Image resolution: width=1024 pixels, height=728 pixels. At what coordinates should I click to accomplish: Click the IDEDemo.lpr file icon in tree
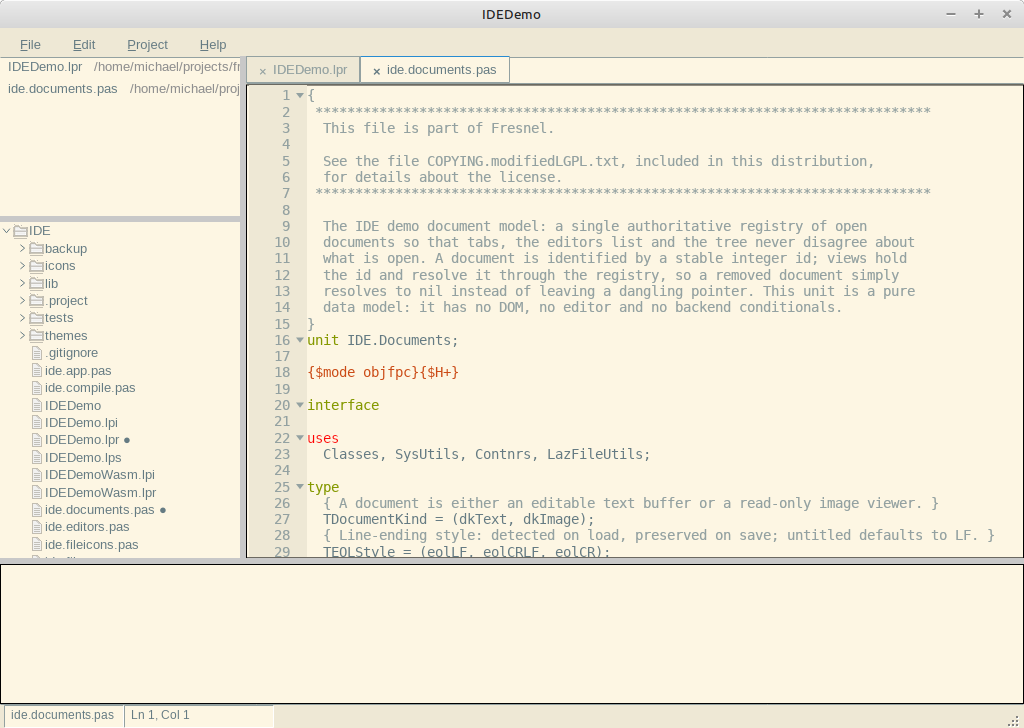(x=37, y=439)
